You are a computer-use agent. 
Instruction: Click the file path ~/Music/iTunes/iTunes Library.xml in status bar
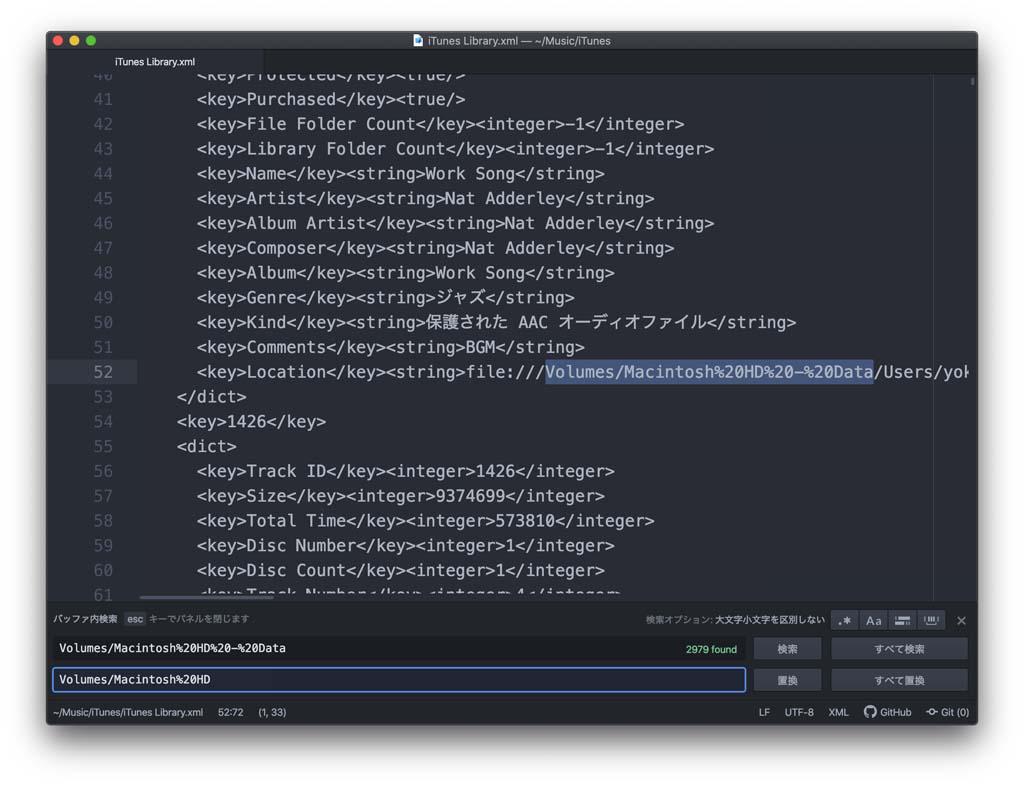point(128,712)
